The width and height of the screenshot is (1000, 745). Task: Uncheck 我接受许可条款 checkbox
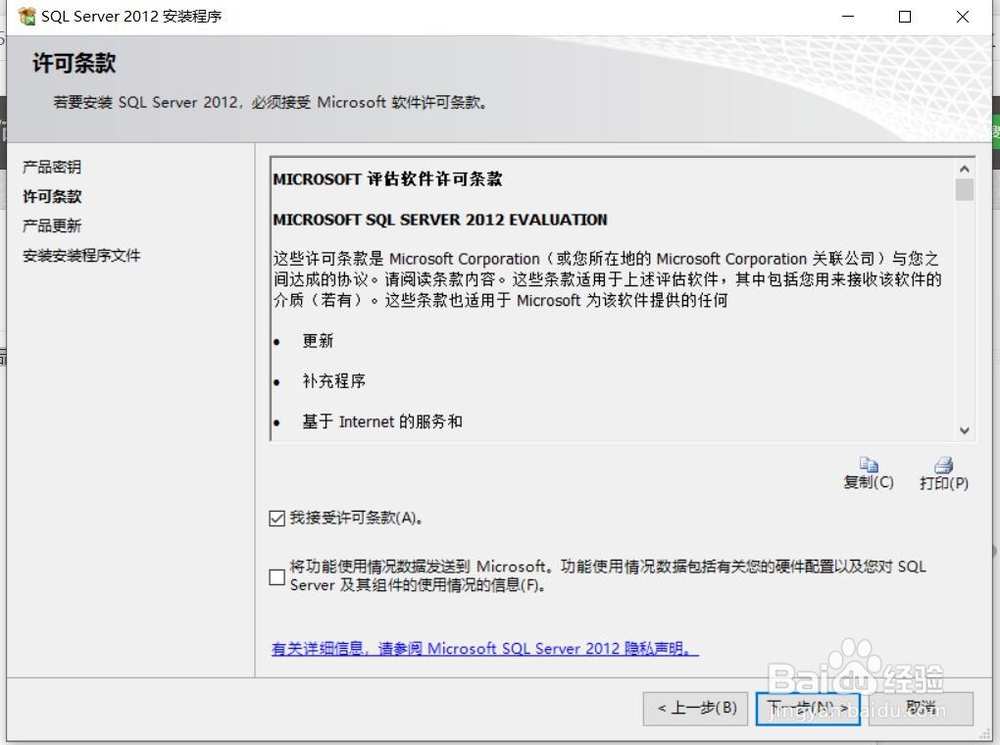(277, 518)
